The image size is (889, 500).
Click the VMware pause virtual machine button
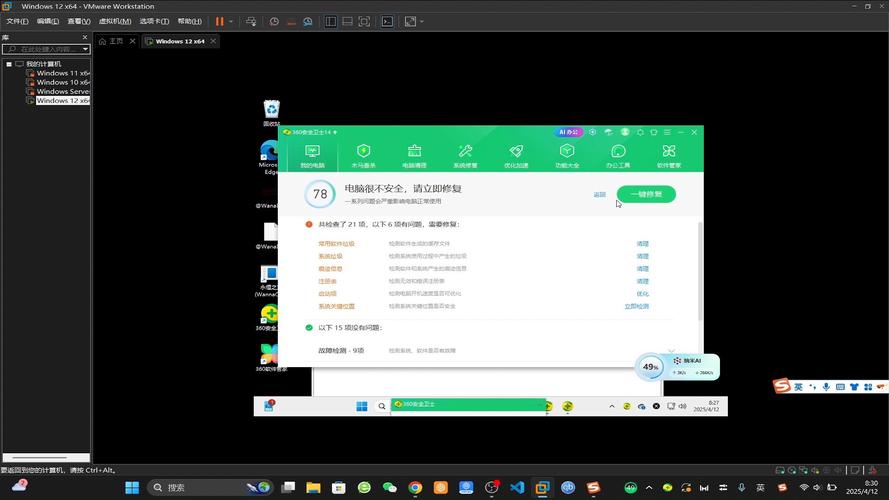pyautogui.click(x=220, y=21)
